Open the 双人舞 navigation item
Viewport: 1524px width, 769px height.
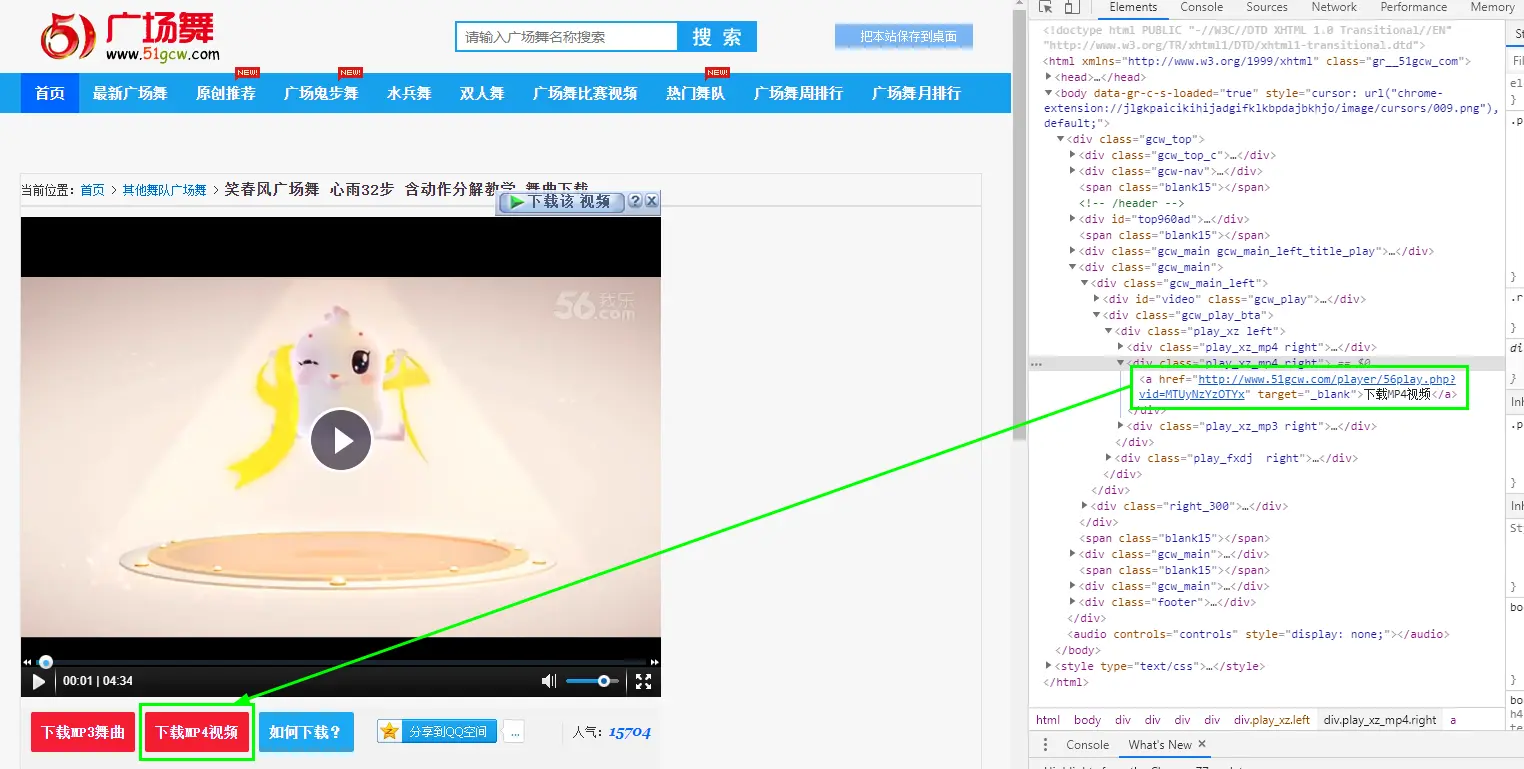(482, 93)
